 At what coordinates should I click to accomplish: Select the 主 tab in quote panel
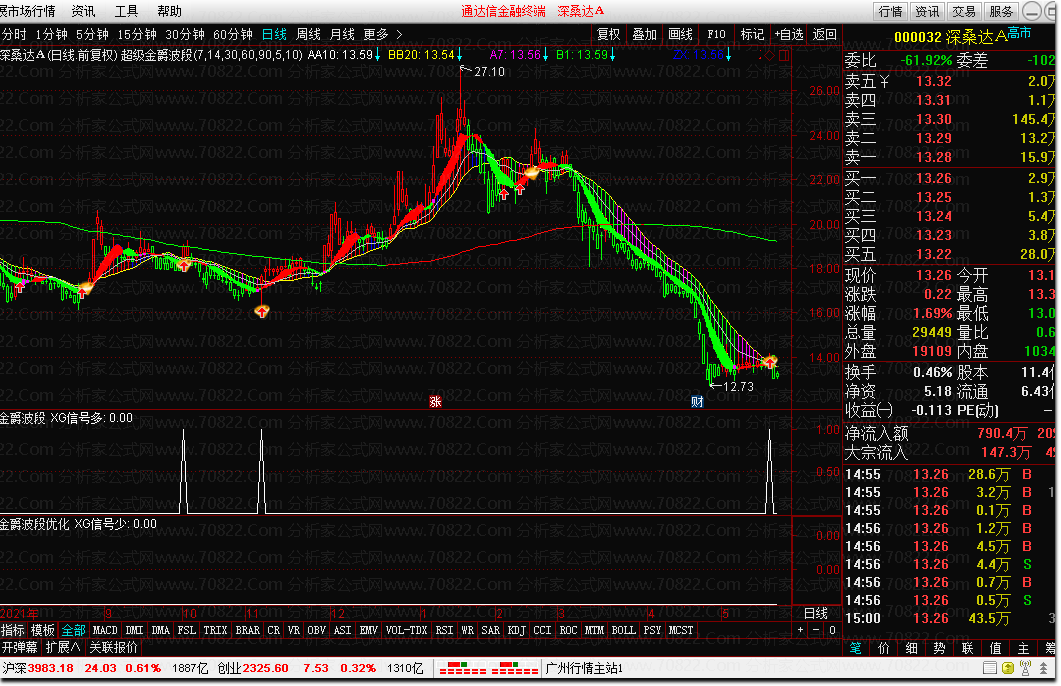(1024, 648)
